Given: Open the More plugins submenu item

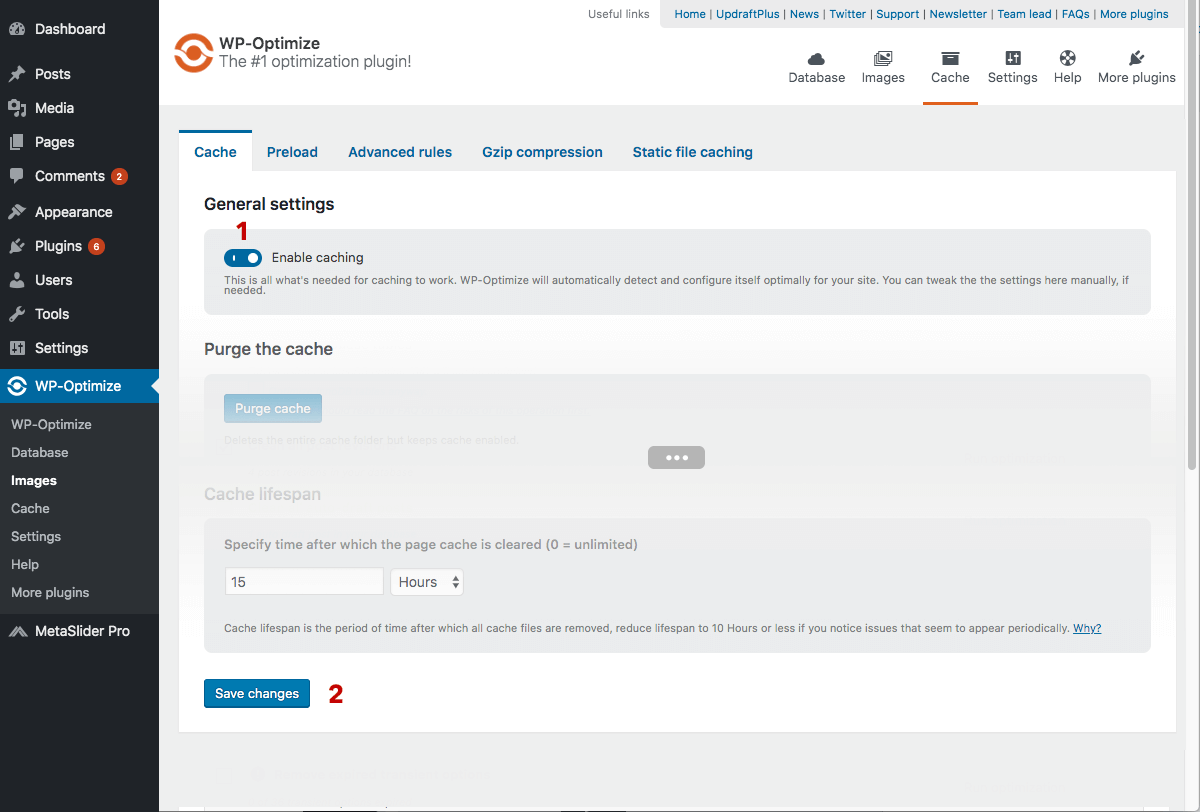Looking at the screenshot, I should (x=50, y=593).
